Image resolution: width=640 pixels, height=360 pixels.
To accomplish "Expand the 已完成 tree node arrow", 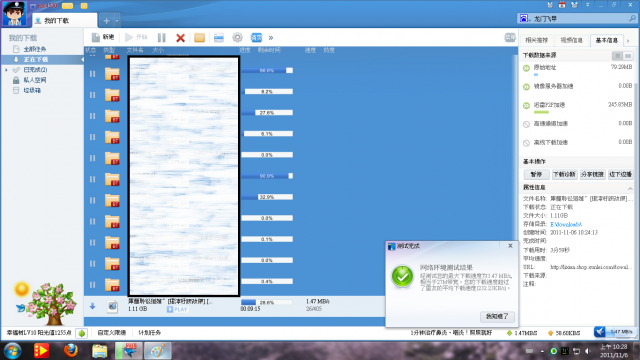I will 6,70.
